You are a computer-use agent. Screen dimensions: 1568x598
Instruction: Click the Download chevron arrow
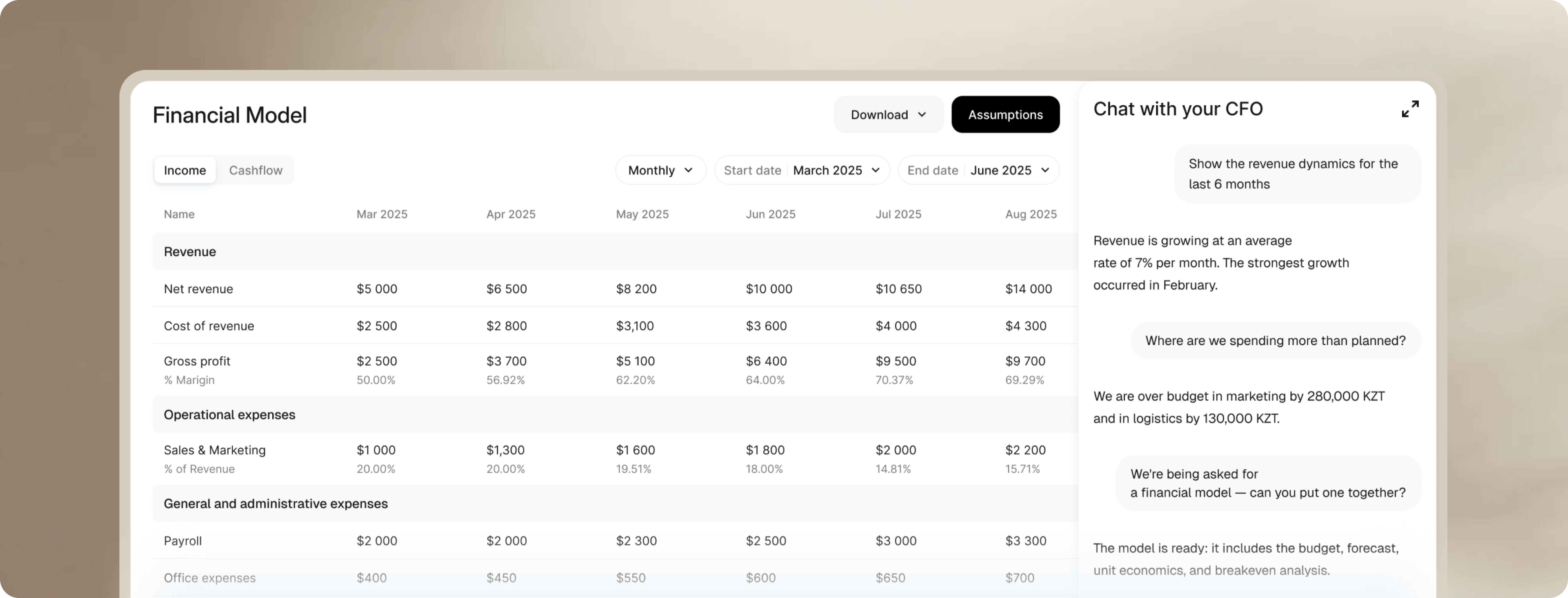[922, 114]
